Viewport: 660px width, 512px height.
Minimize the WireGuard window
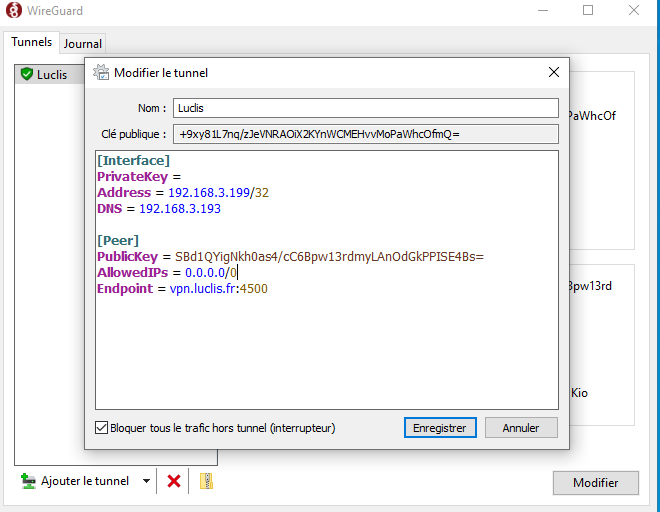[543, 10]
